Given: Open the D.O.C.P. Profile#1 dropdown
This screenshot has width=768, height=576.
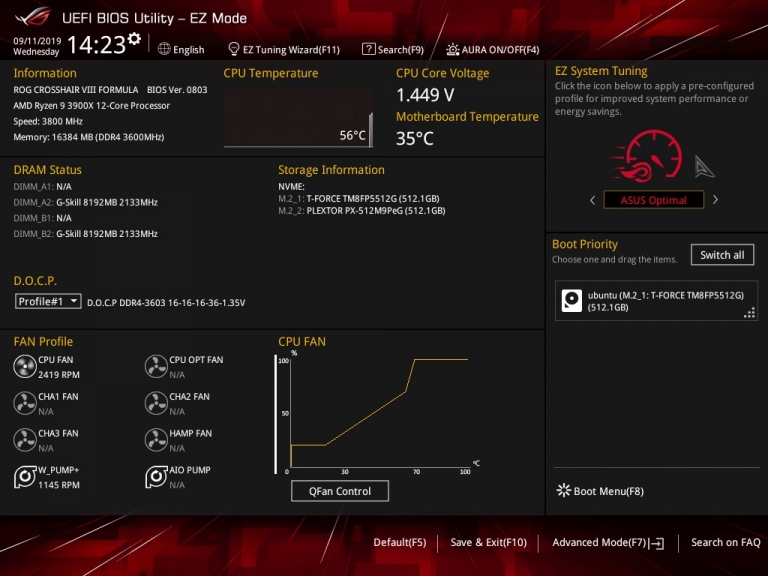Looking at the screenshot, I should (48, 301).
